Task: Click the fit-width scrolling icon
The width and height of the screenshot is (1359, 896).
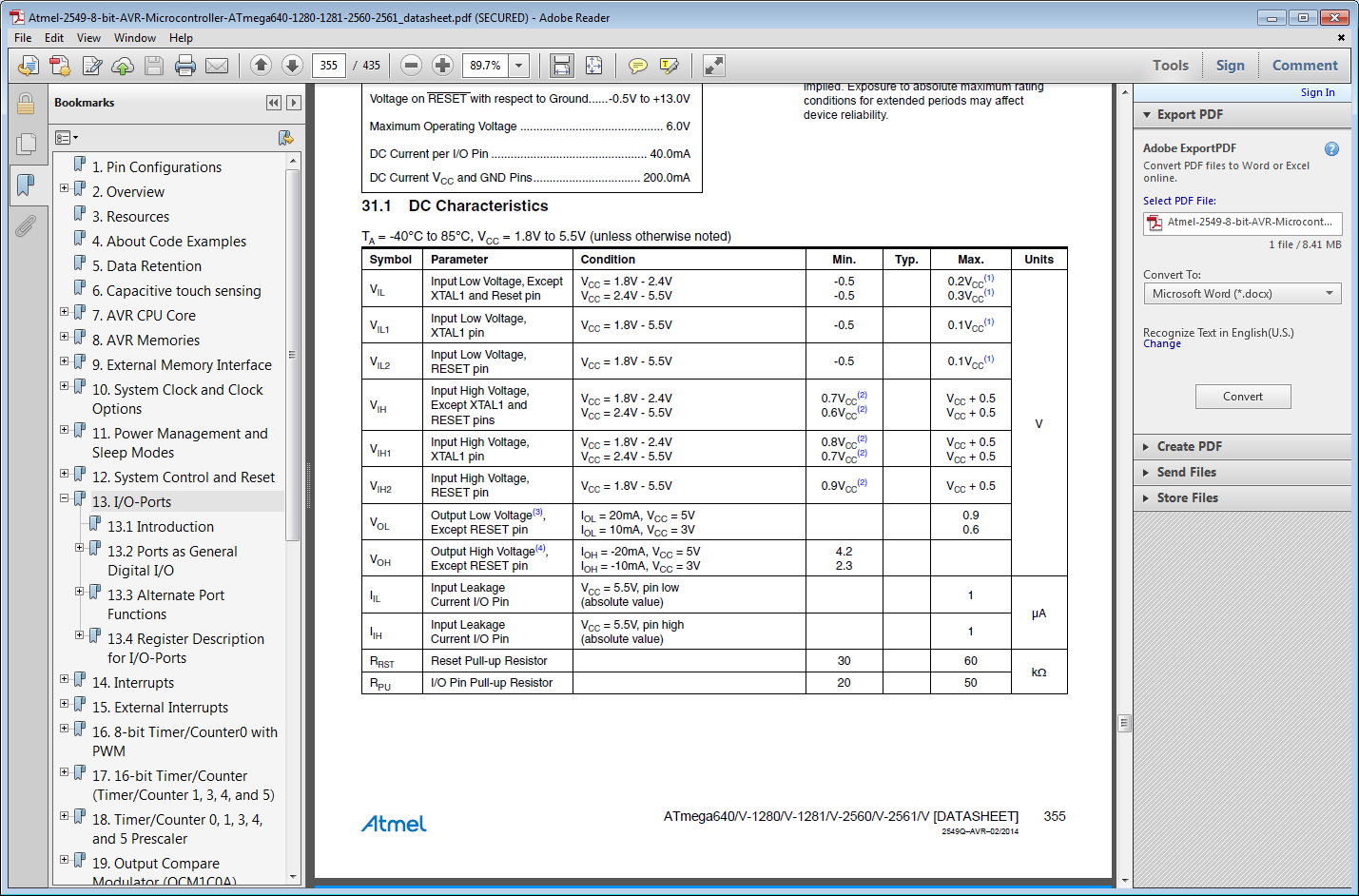Action: [562, 66]
